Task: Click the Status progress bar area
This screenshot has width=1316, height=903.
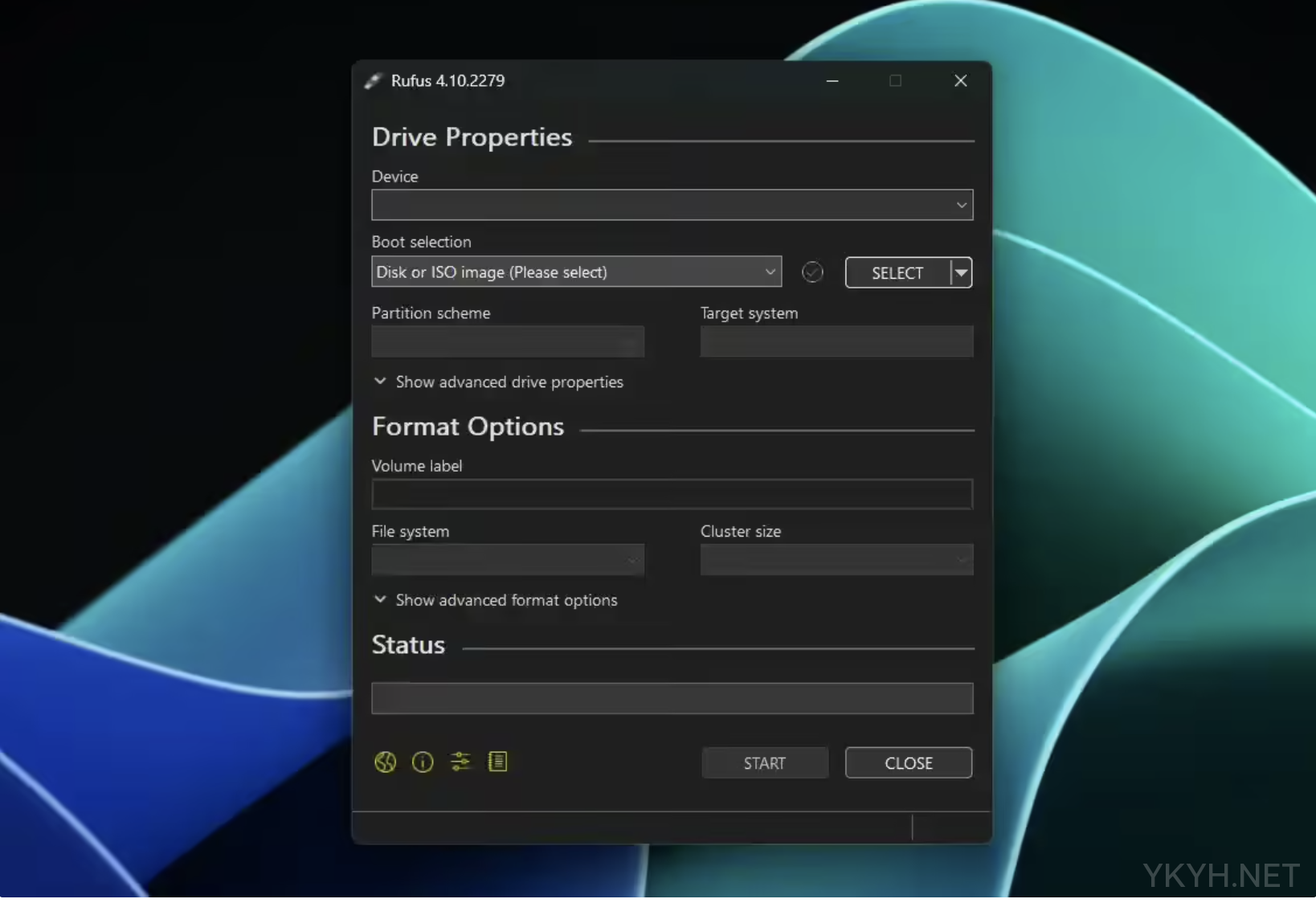Action: (672, 698)
